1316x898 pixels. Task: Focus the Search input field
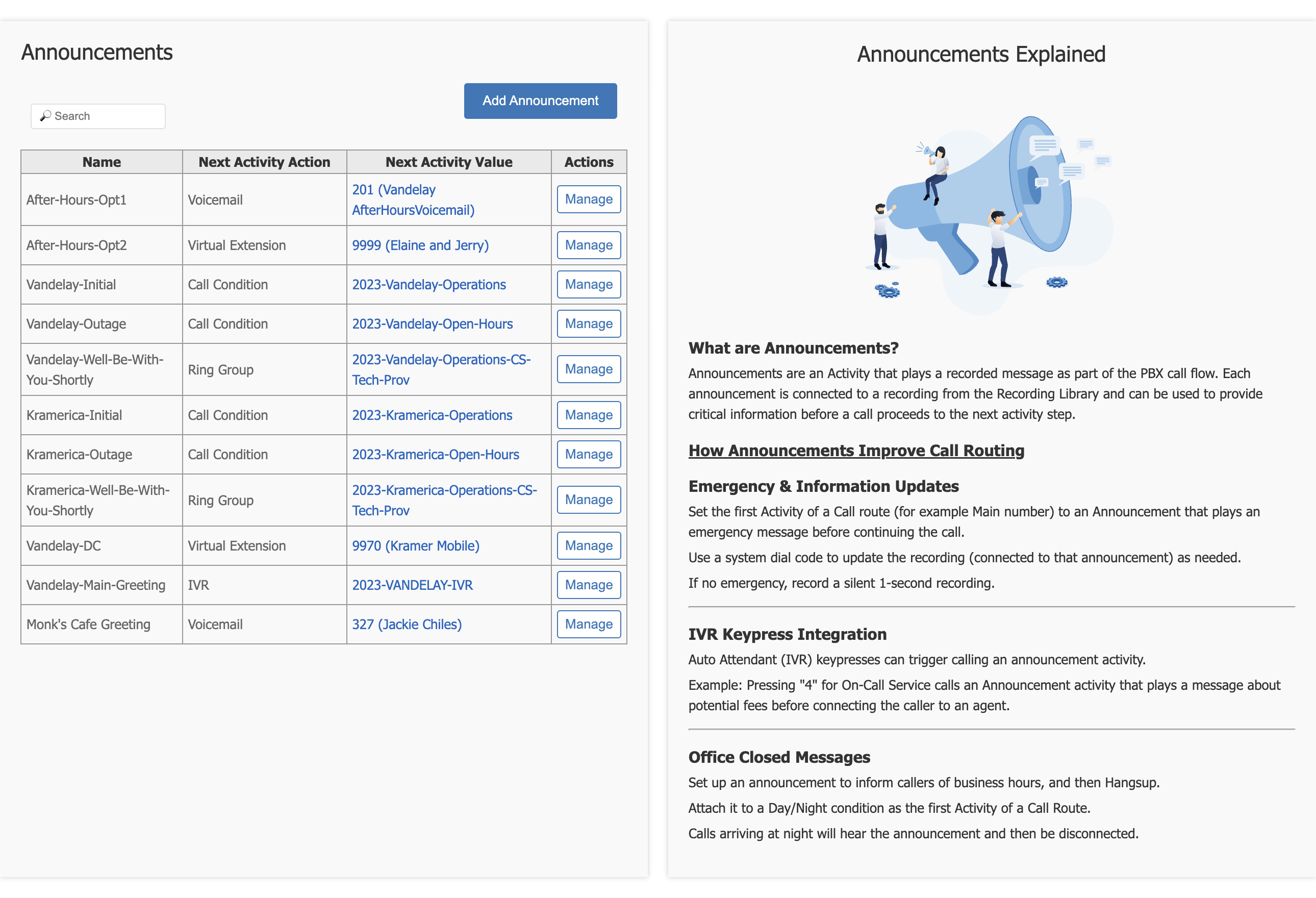(98, 116)
